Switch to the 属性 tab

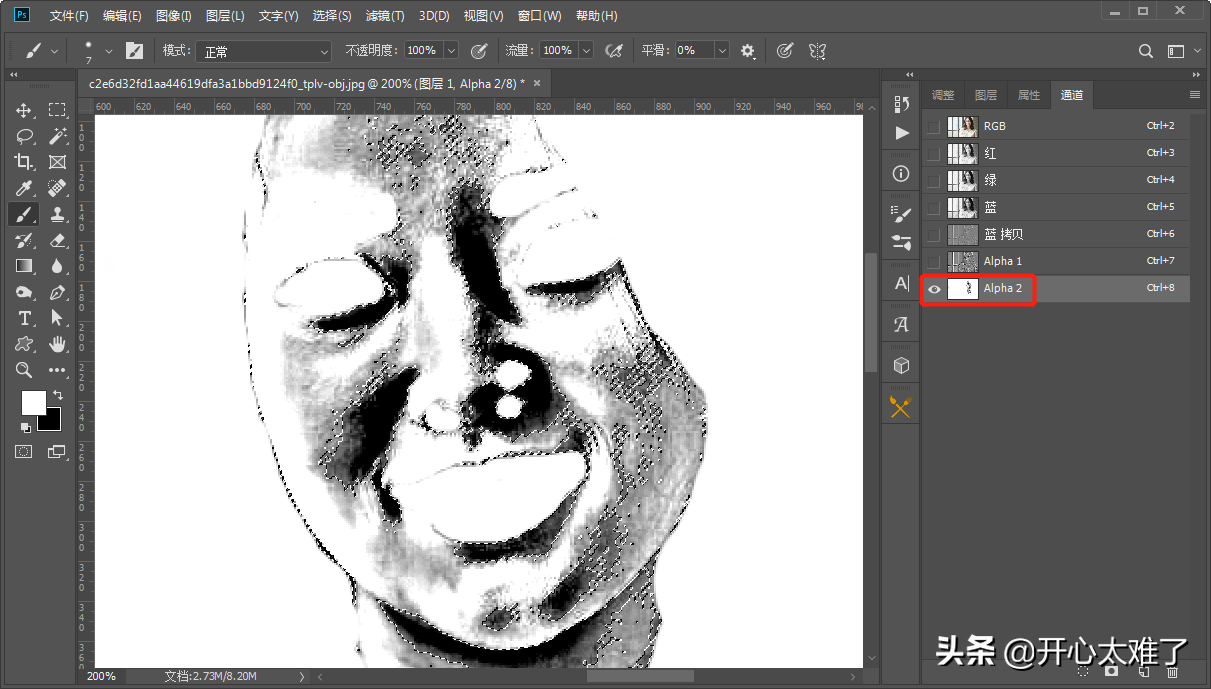[x=1029, y=95]
